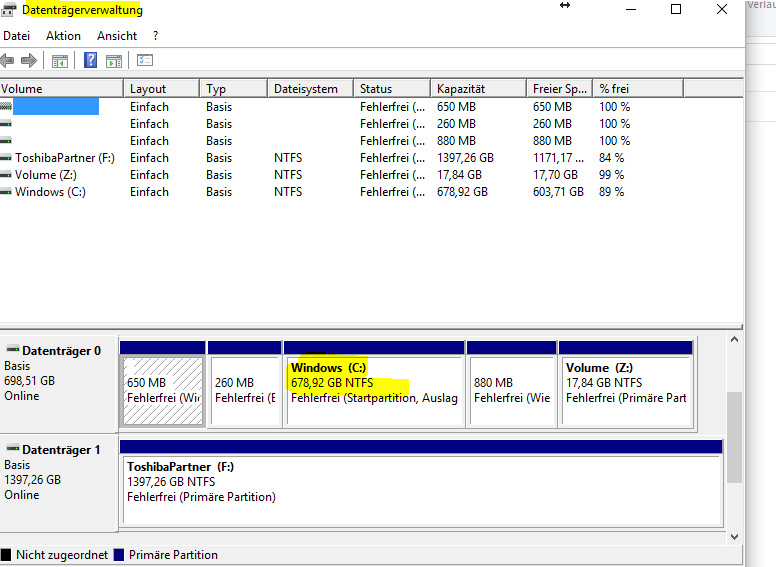This screenshot has height=567, width=776.
Task: Maximize the Datenträgerverwaltung window
Action: point(676,9)
